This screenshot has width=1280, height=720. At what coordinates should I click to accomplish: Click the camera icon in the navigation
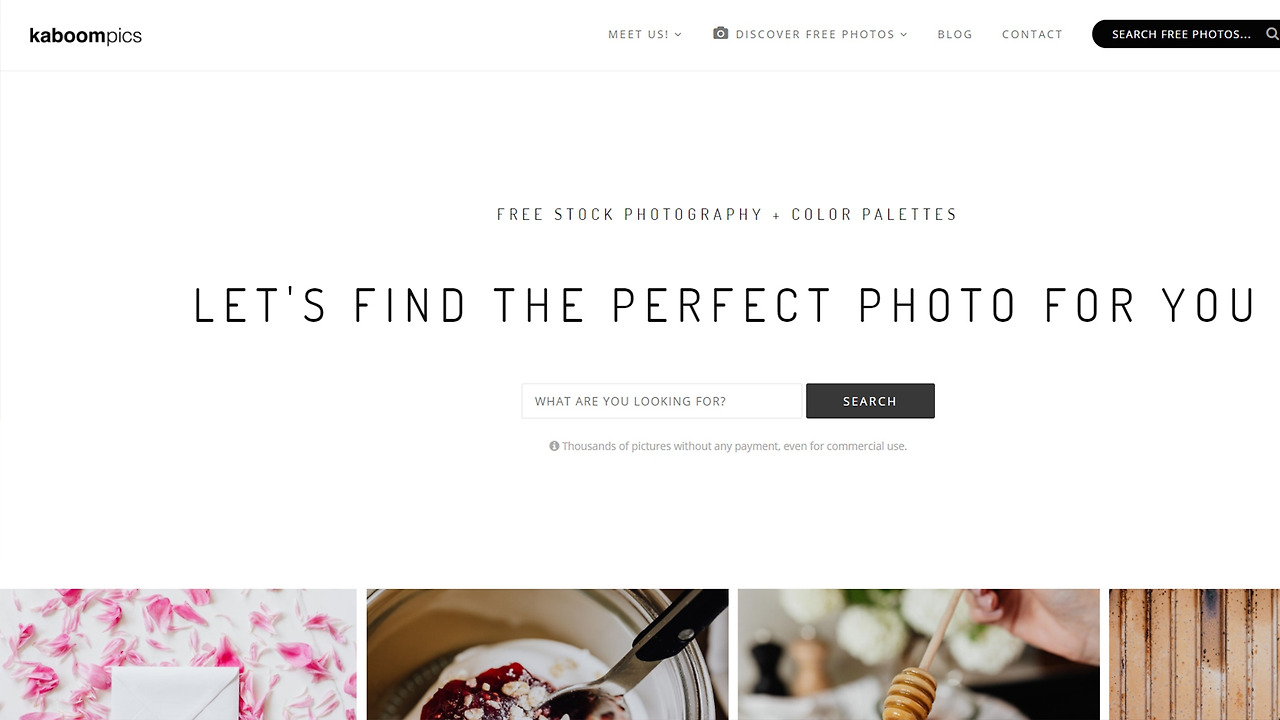coord(720,33)
